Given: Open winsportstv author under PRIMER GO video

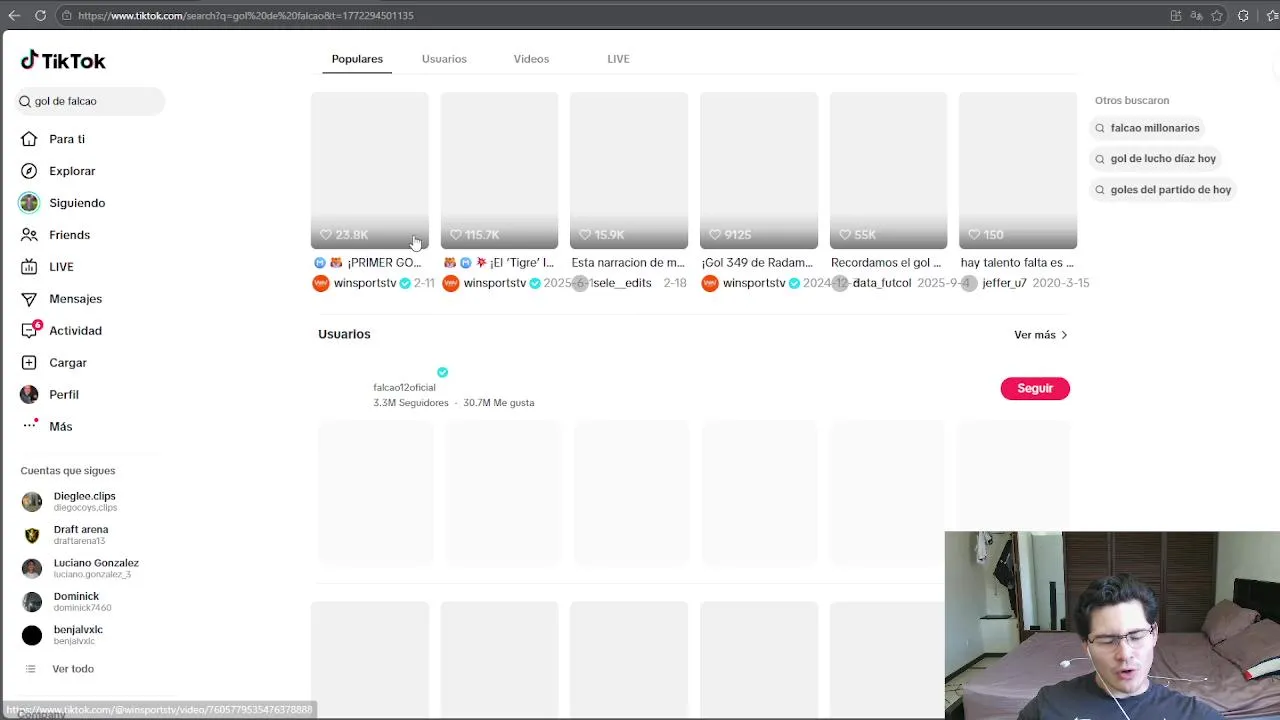Looking at the screenshot, I should click(365, 283).
